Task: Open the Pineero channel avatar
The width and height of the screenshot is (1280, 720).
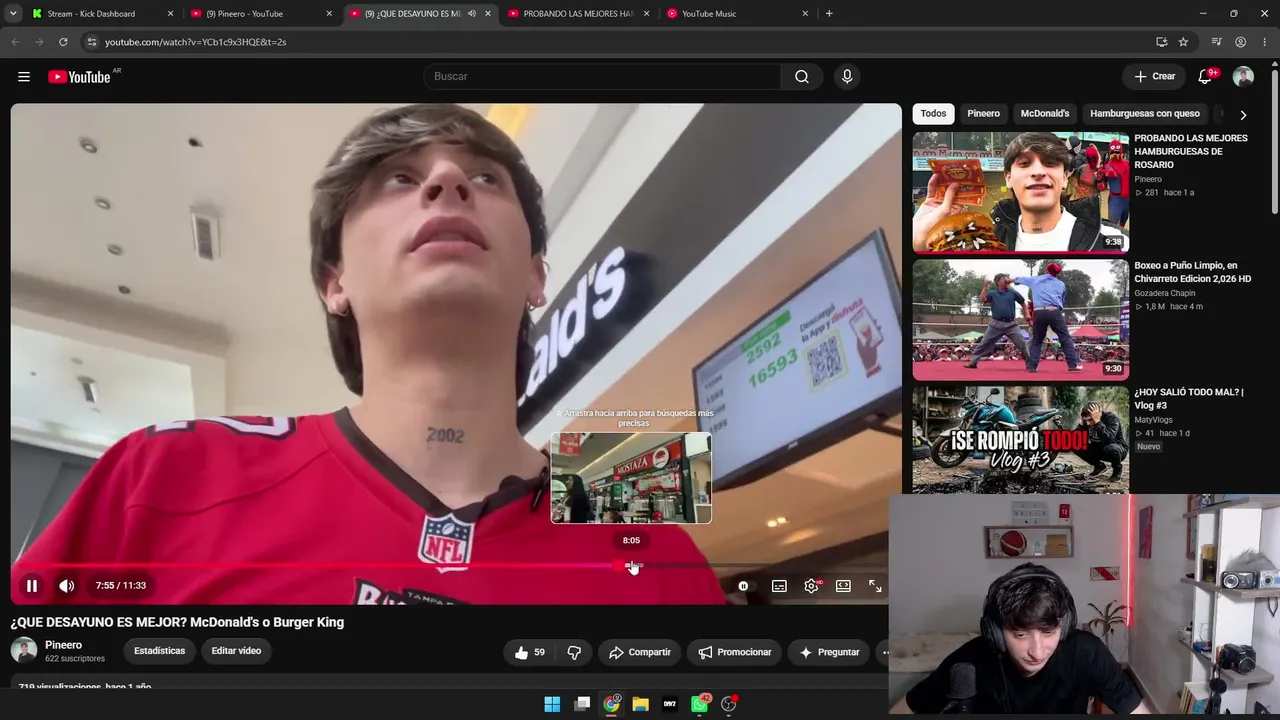Action: [24, 651]
